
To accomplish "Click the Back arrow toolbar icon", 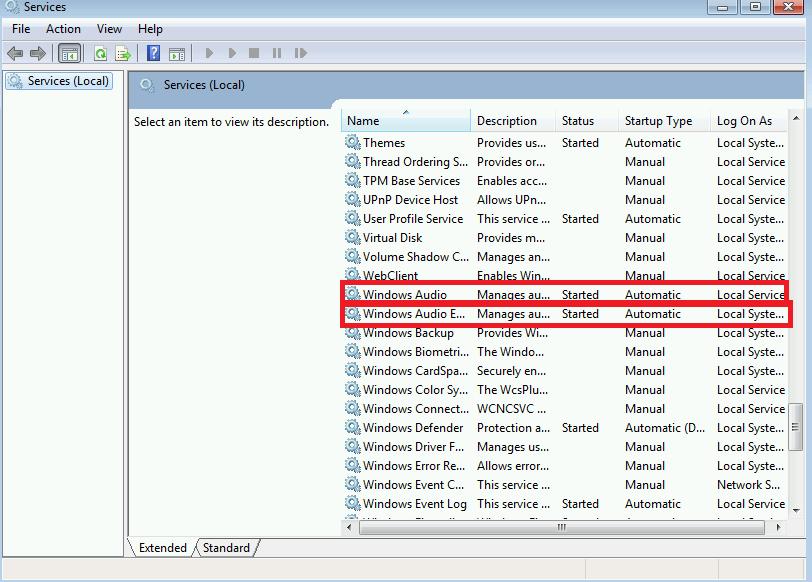I will point(15,53).
